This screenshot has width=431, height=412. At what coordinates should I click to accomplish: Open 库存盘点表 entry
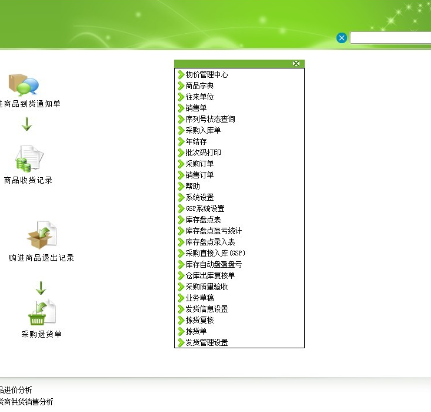point(203,220)
